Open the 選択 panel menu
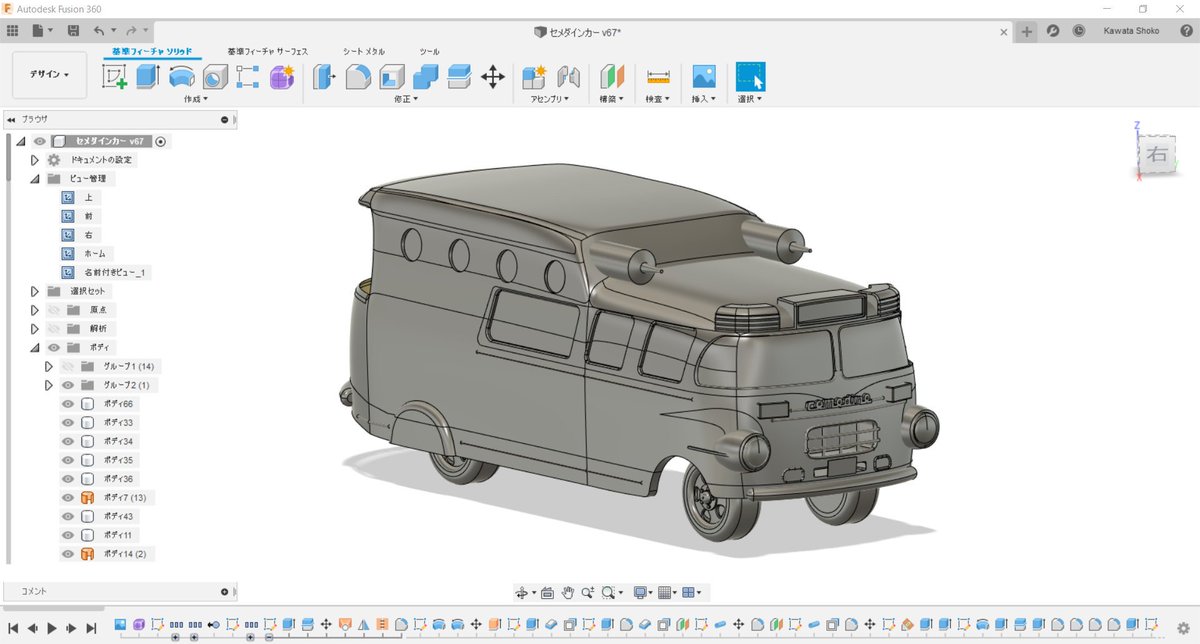This screenshot has height=644, width=1200. (x=750, y=99)
